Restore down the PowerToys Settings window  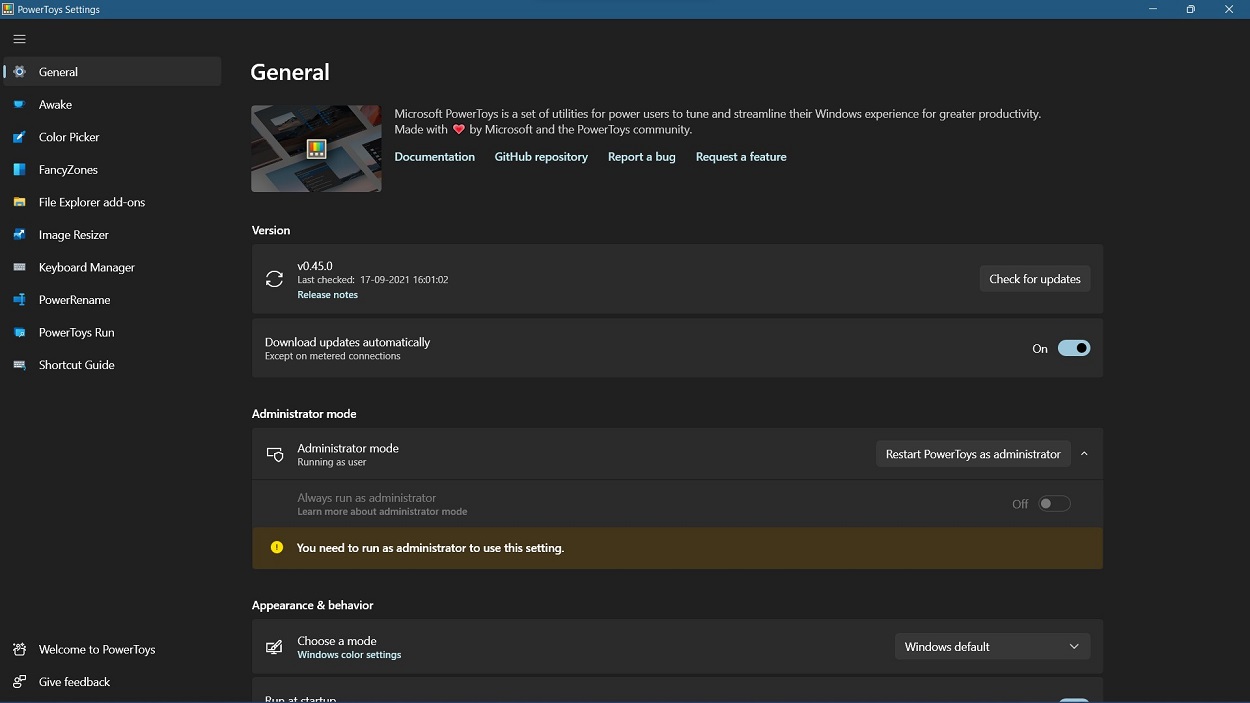(1191, 9)
